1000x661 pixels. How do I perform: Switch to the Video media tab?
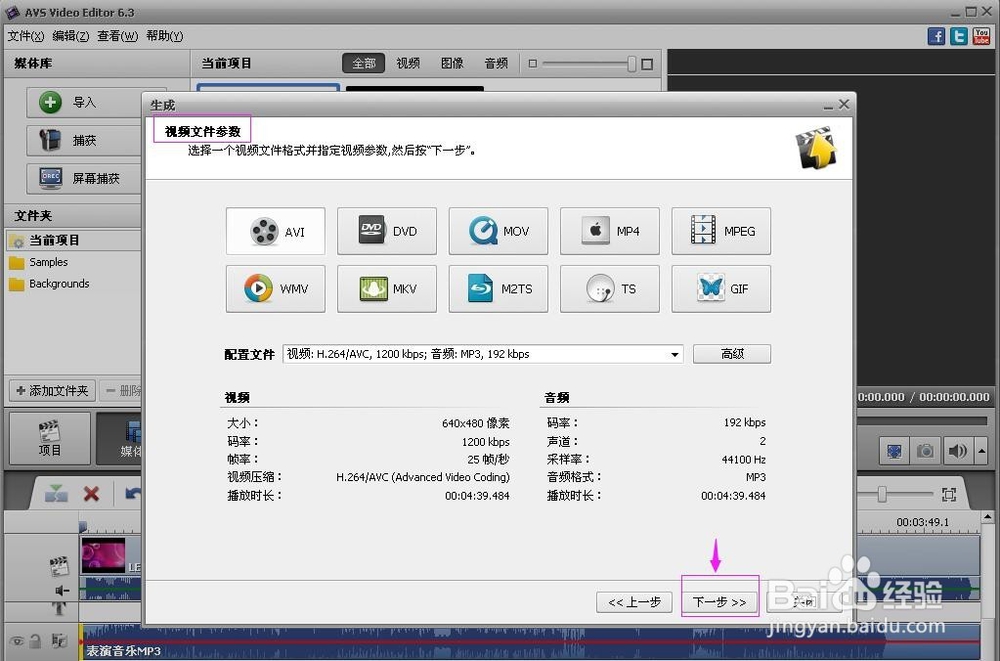(x=408, y=63)
